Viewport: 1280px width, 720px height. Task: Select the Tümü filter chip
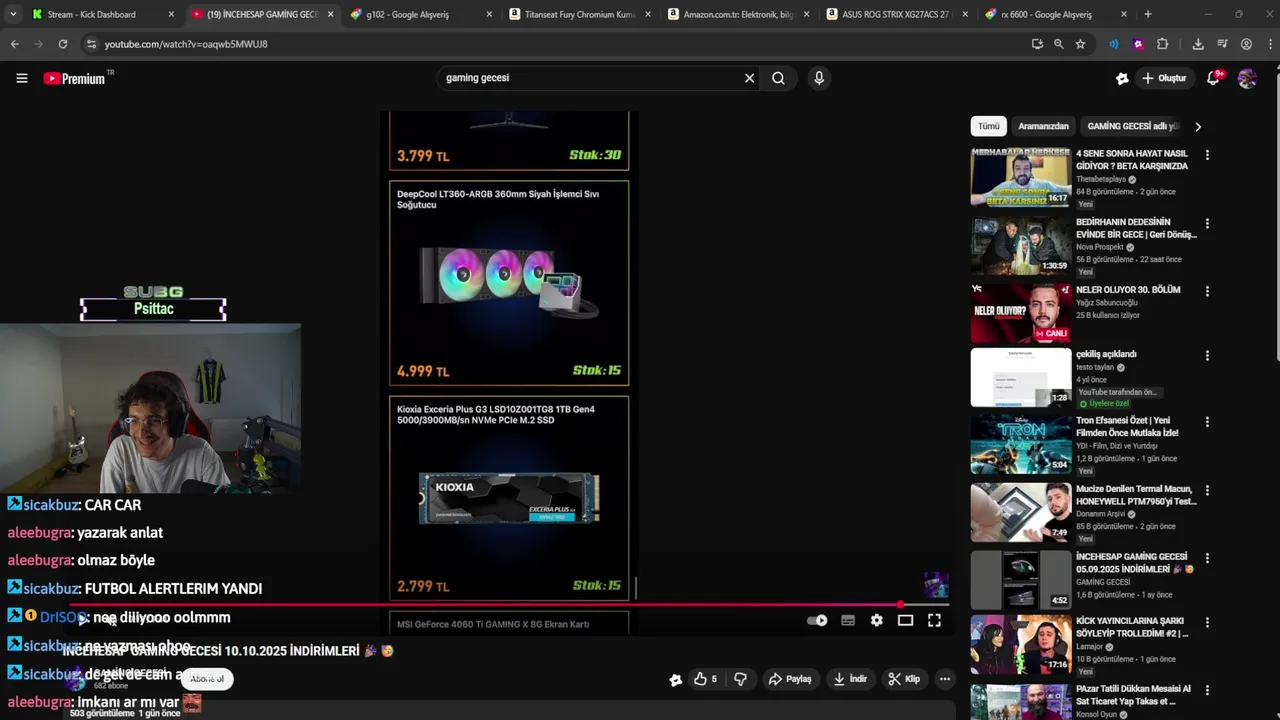pos(988,126)
